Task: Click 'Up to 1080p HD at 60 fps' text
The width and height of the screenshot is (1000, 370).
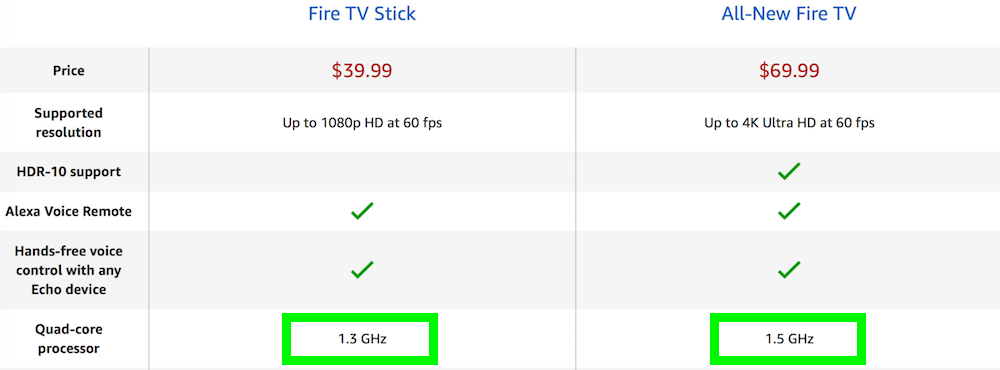Action: coord(362,123)
